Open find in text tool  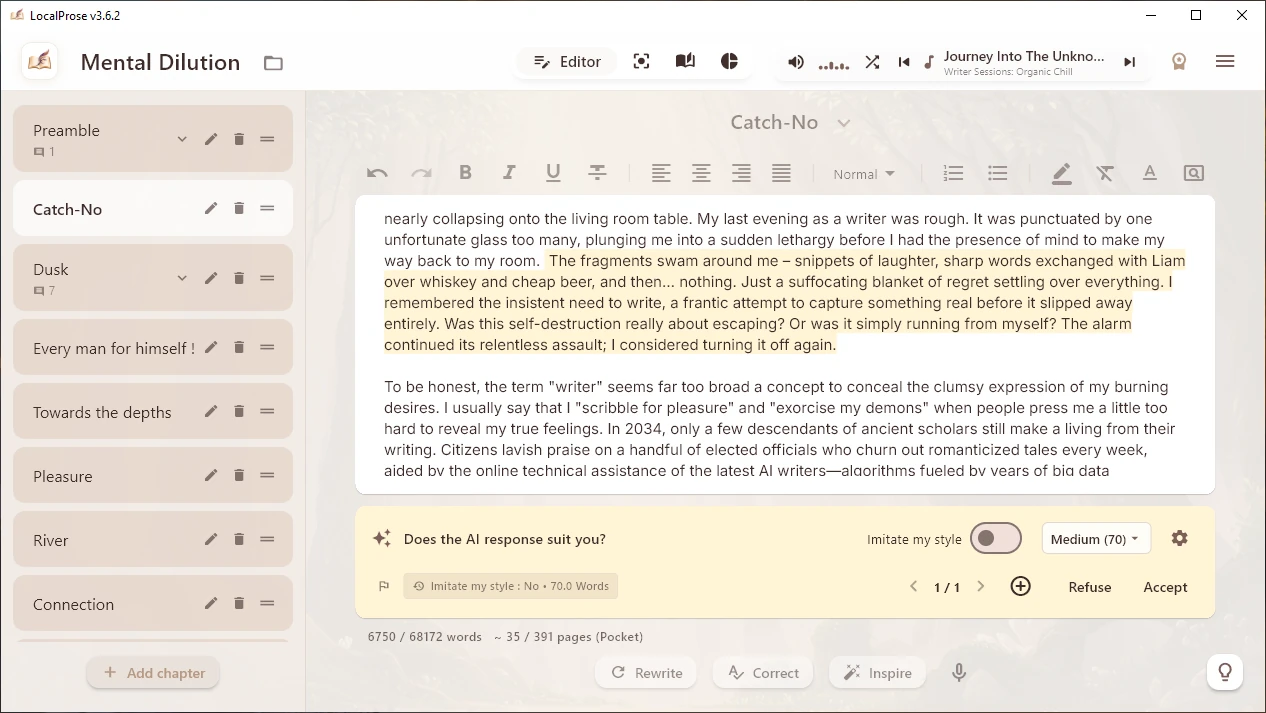tap(1193, 173)
